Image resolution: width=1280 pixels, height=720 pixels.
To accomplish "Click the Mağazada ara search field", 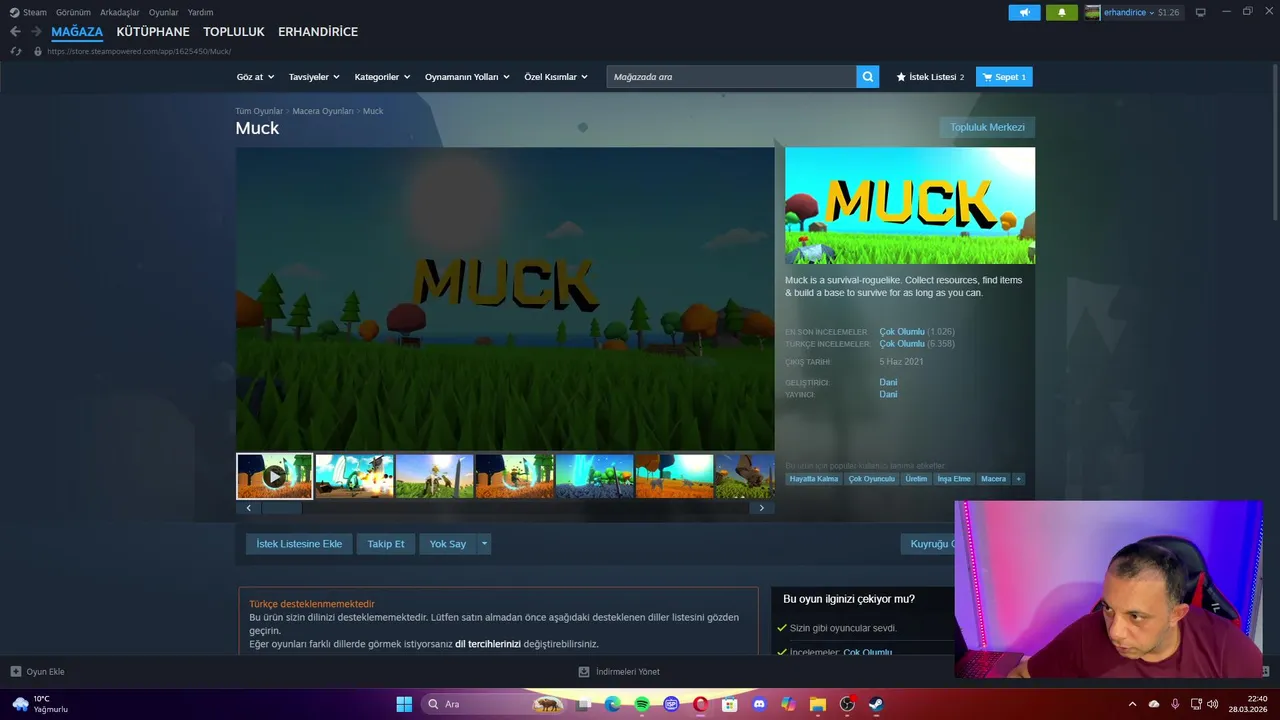I will pyautogui.click(x=731, y=77).
